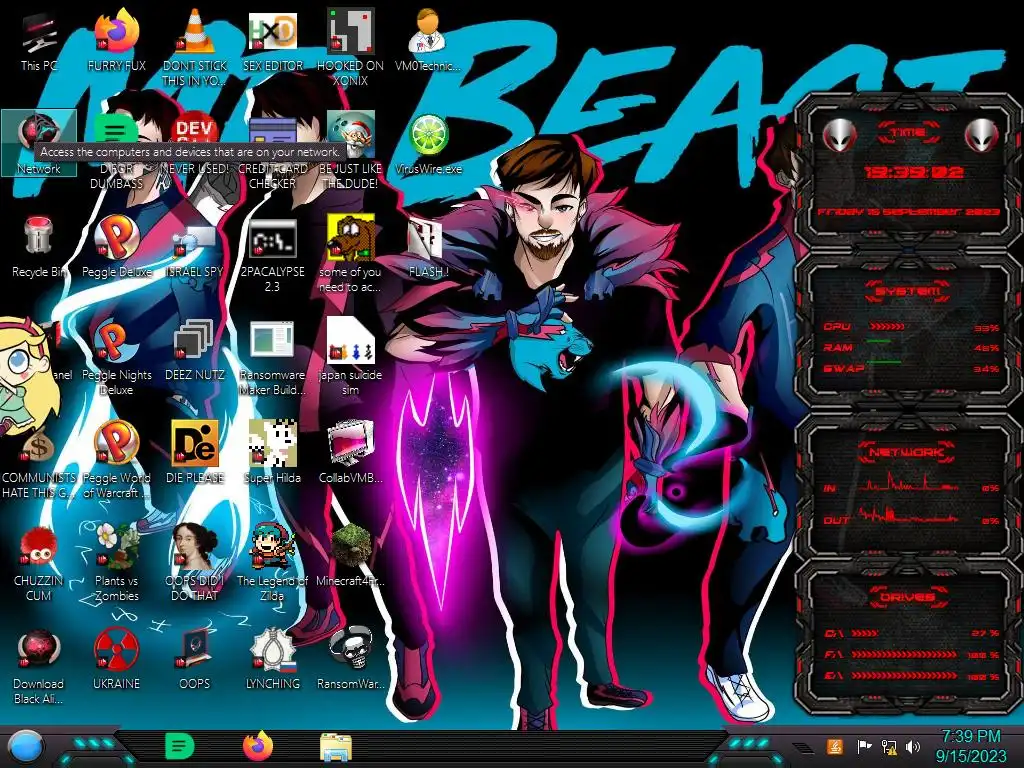Open the OOPS desktop icon

195,658
